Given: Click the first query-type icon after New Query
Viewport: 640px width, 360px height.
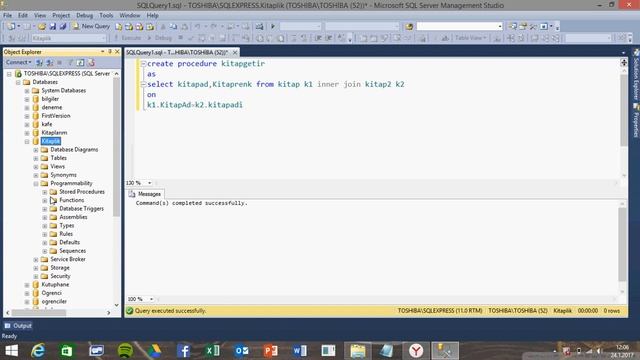Looking at the screenshot, I should tap(118, 27).
